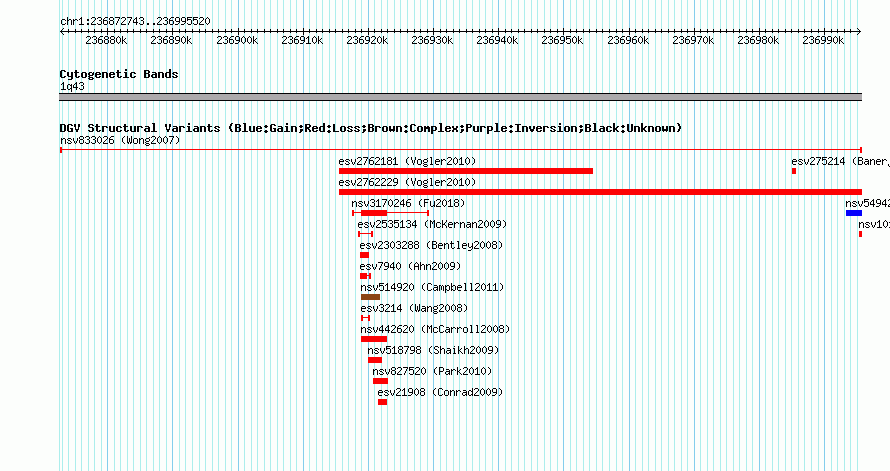Click the blue gain variant bar
Screen dimensions: 890x471
click(x=854, y=213)
